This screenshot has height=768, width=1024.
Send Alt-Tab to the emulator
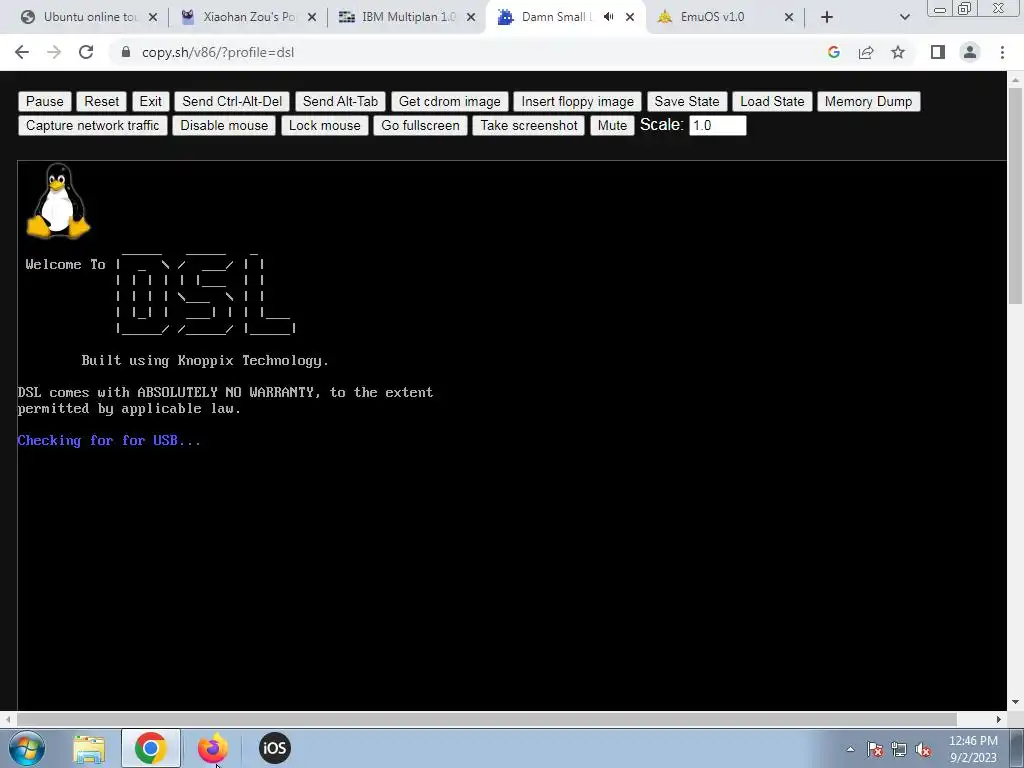(340, 101)
